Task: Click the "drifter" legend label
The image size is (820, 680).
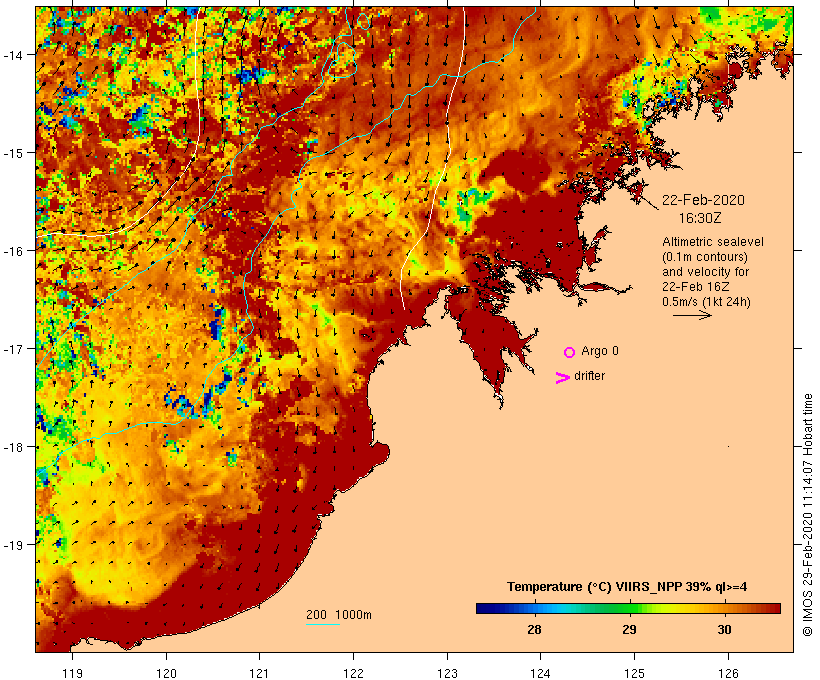Action: (x=589, y=376)
